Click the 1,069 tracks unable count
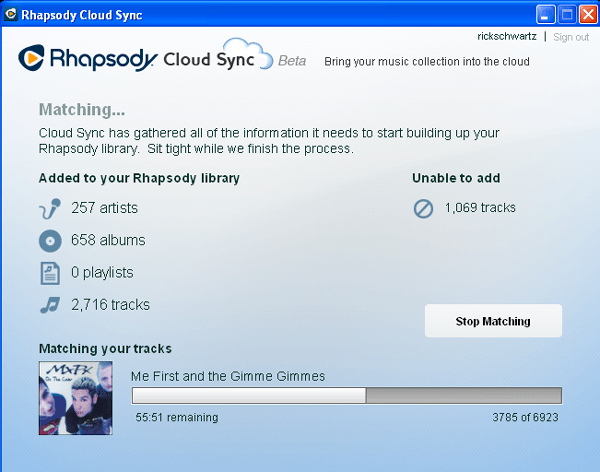600x472 pixels. [480, 208]
